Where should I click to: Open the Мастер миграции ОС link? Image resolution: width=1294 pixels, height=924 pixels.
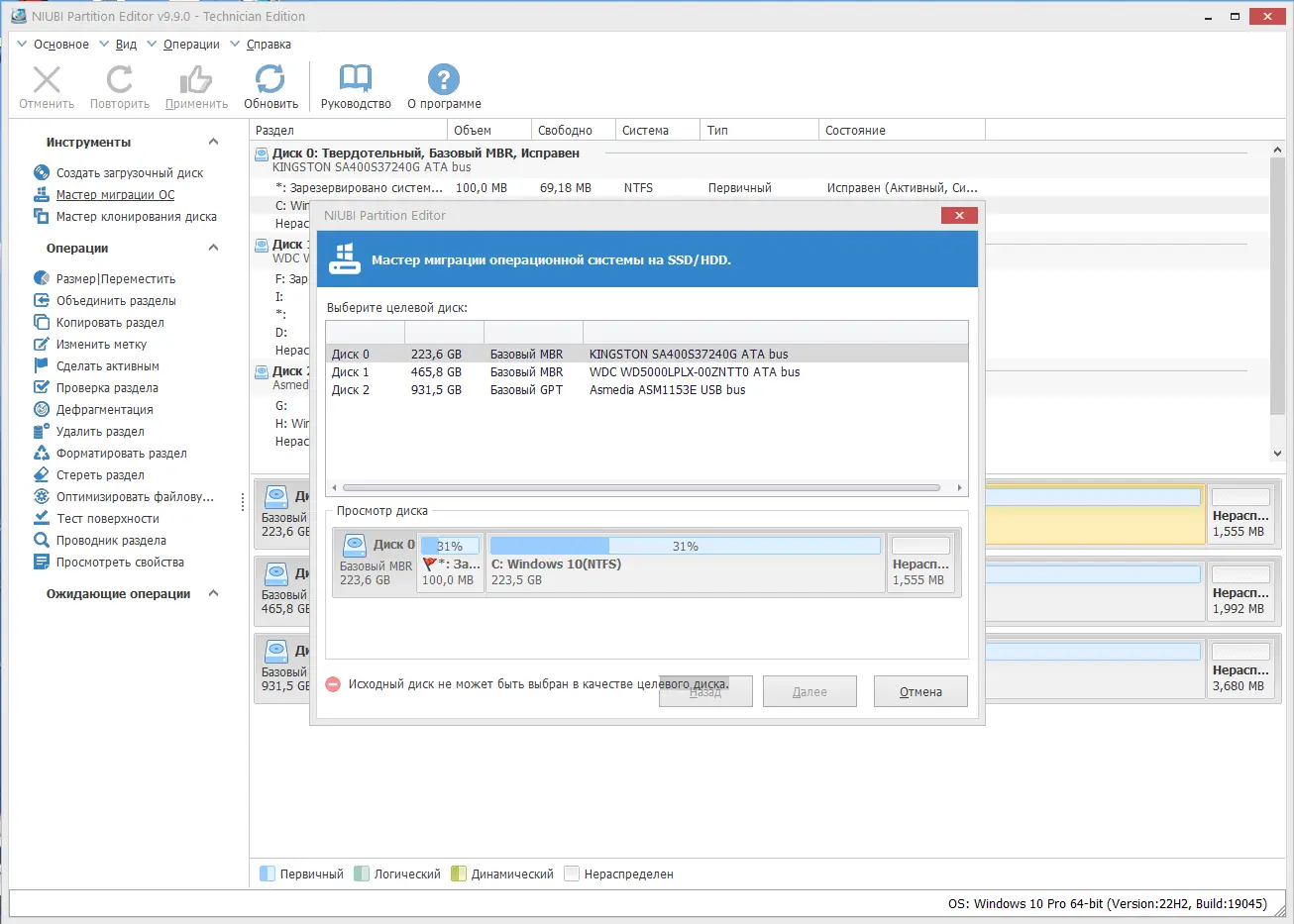click(x=115, y=194)
